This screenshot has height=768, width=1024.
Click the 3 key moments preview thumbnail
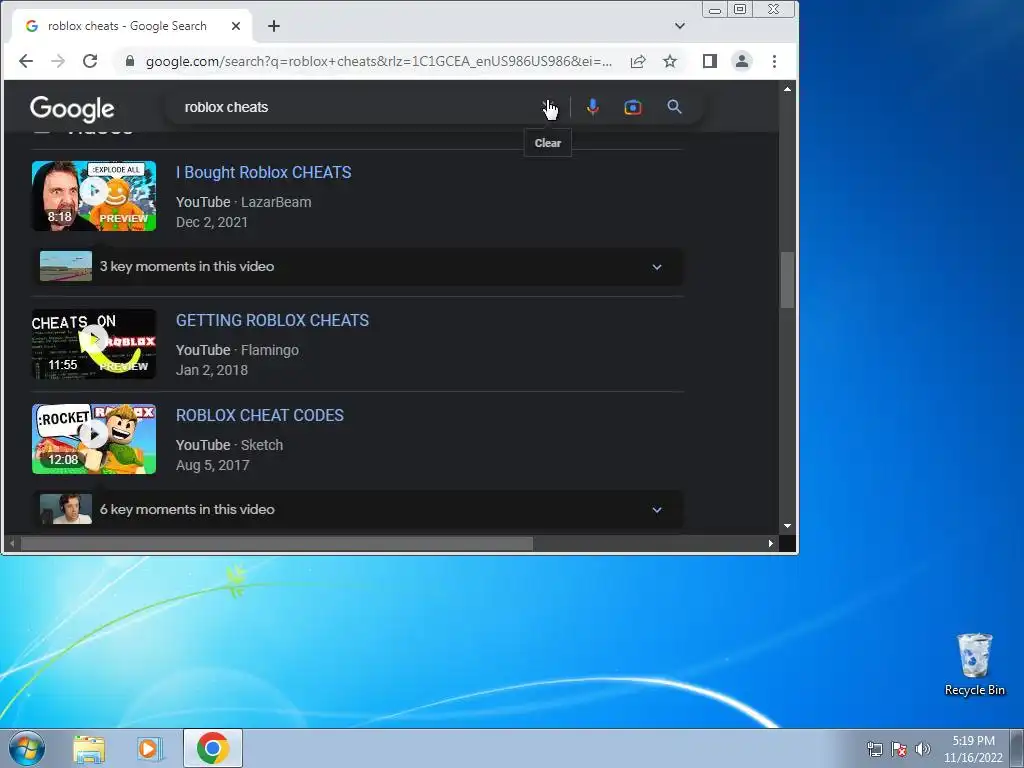[x=66, y=266]
